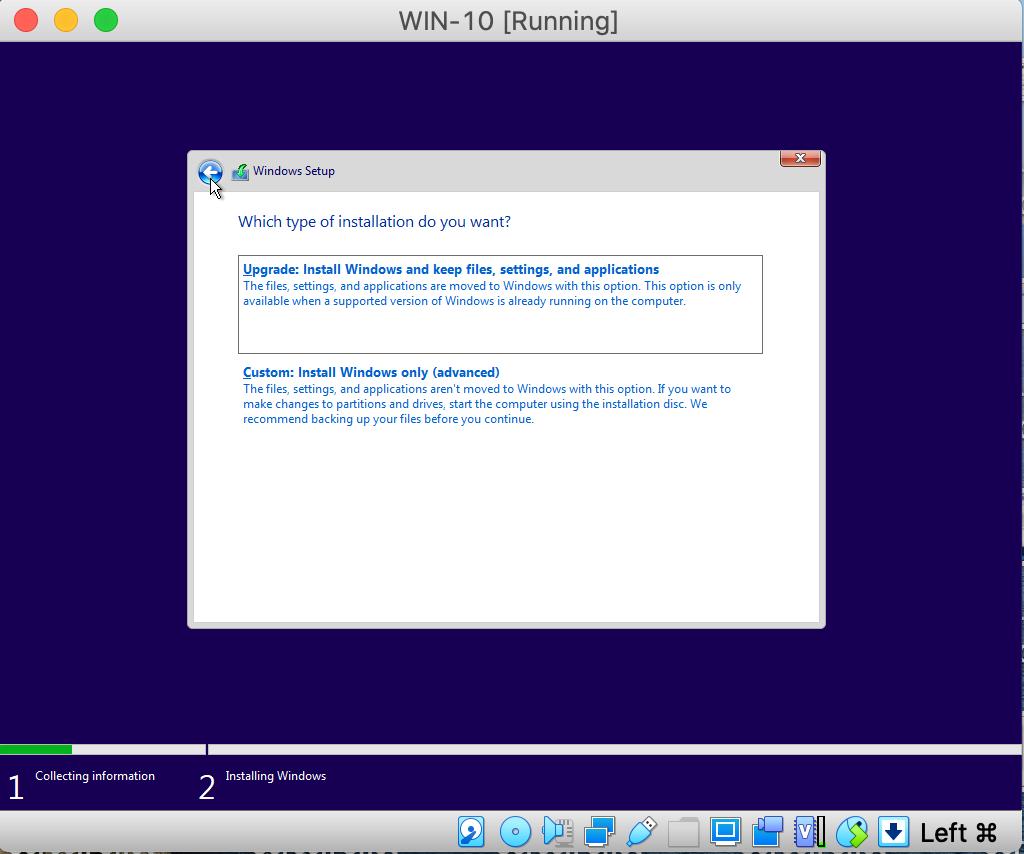
Task: Open optical disc indicator in status bar
Action: click(515, 832)
